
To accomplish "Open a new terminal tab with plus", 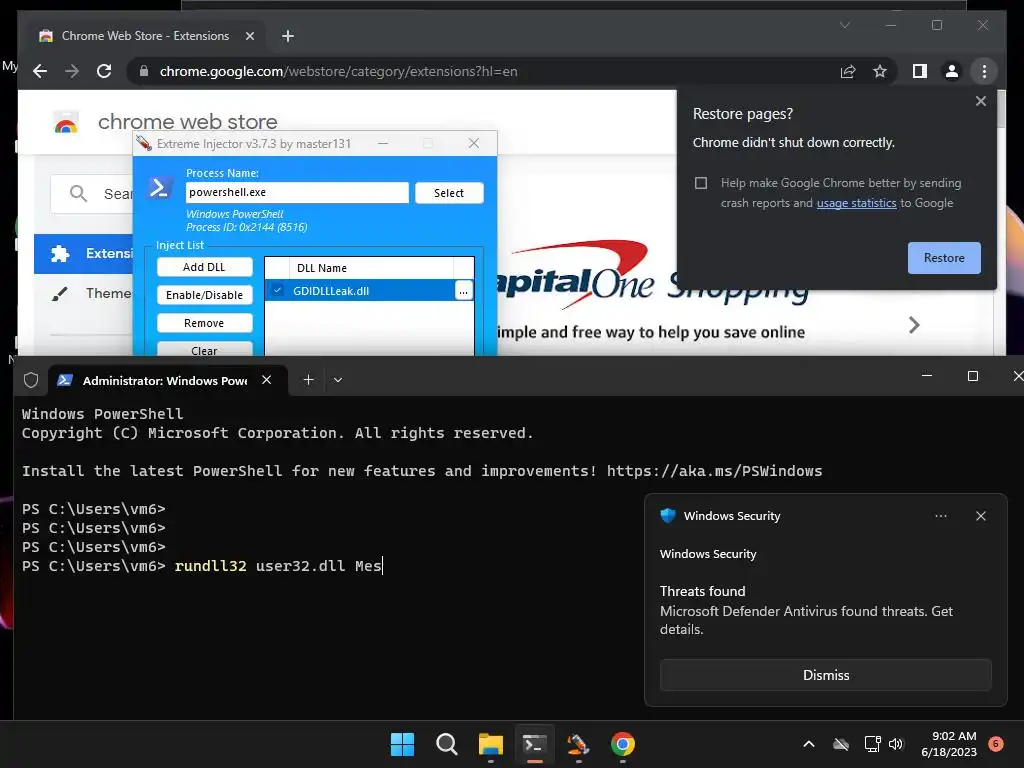I will 308,380.
